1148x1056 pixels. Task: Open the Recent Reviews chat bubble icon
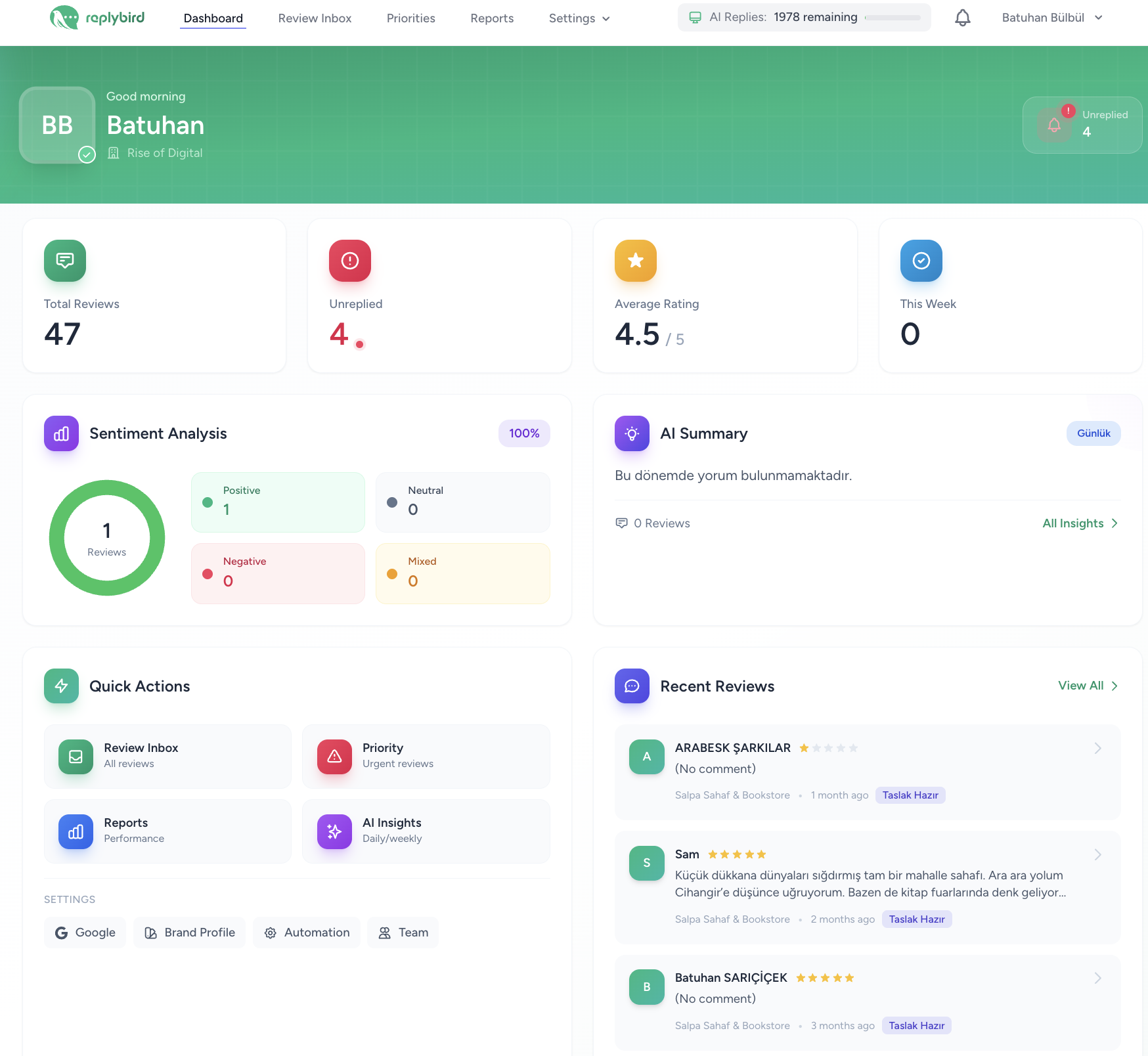631,686
